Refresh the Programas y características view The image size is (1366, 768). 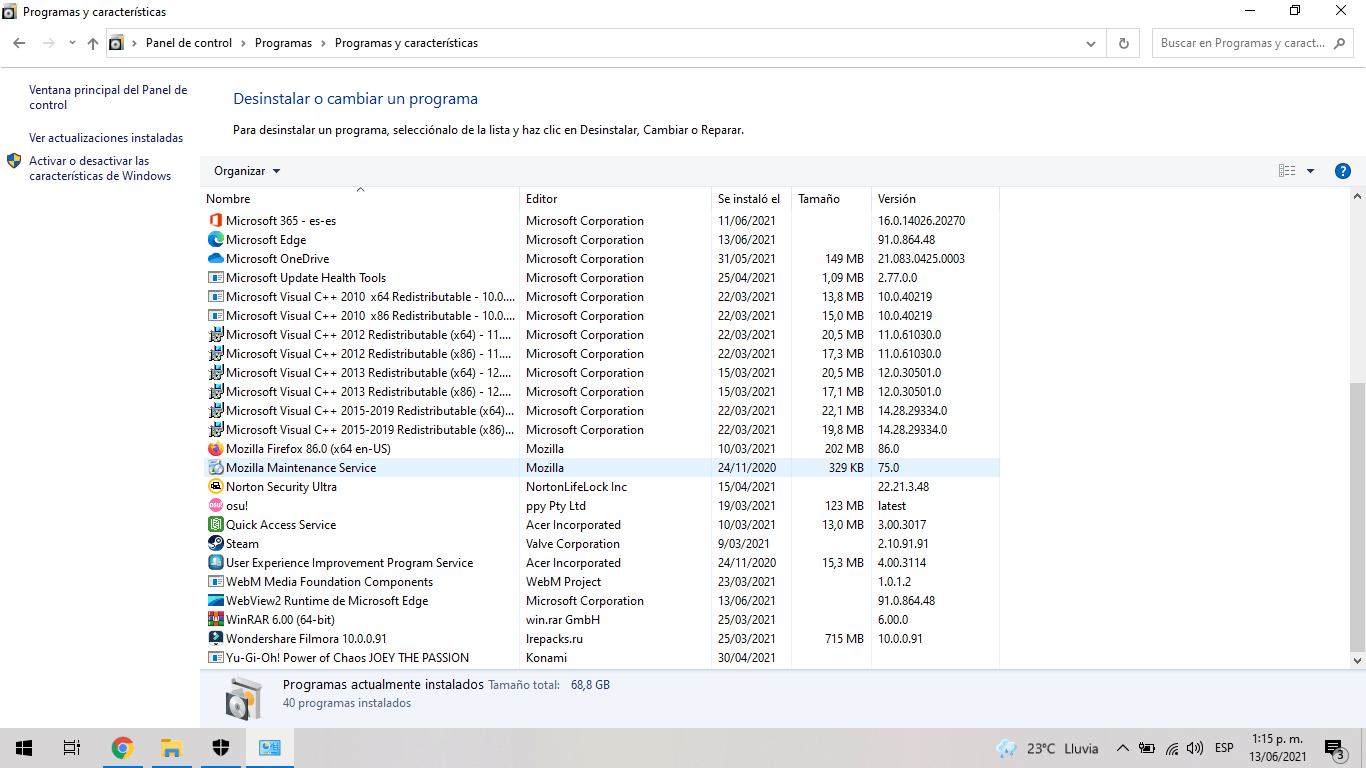[1123, 43]
